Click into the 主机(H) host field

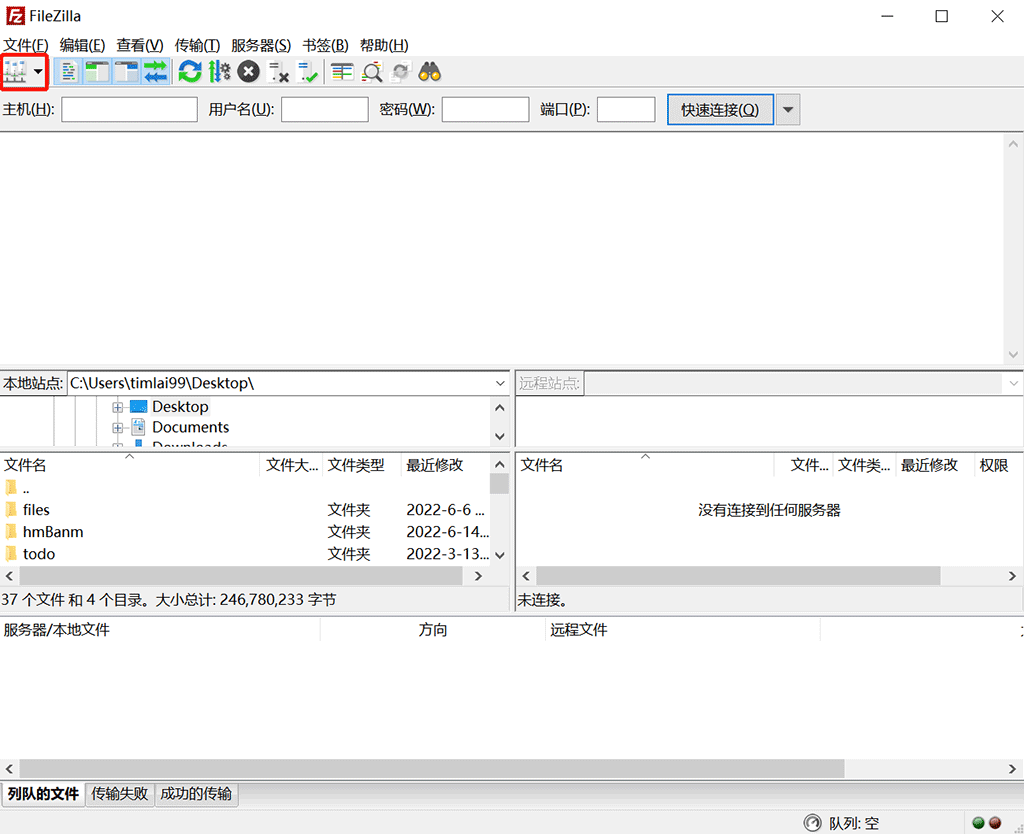click(x=129, y=110)
